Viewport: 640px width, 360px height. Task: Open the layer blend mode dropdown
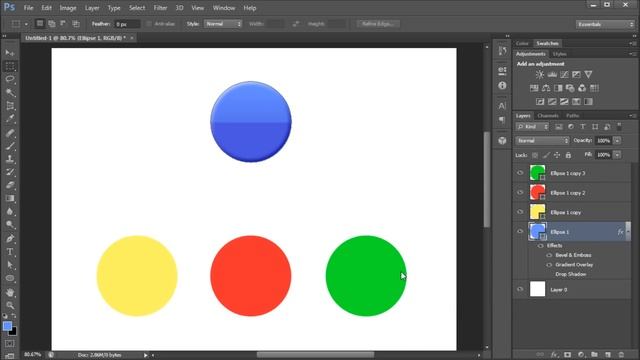(542, 140)
